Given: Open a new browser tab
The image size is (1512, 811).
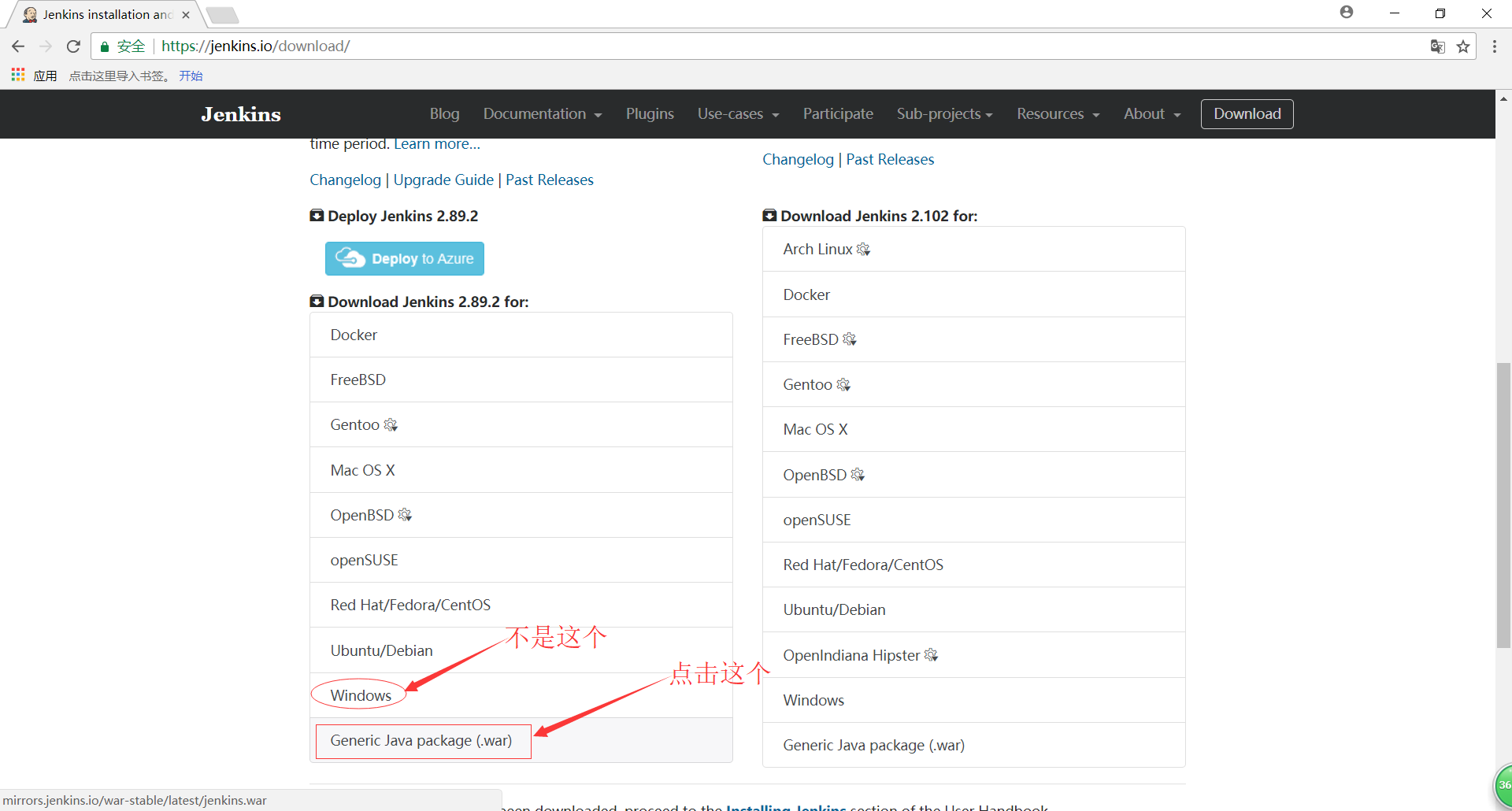Looking at the screenshot, I should tap(223, 15).
